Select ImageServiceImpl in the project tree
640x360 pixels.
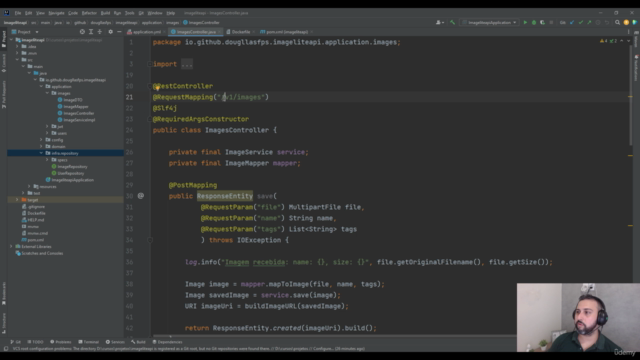[x=79, y=120]
